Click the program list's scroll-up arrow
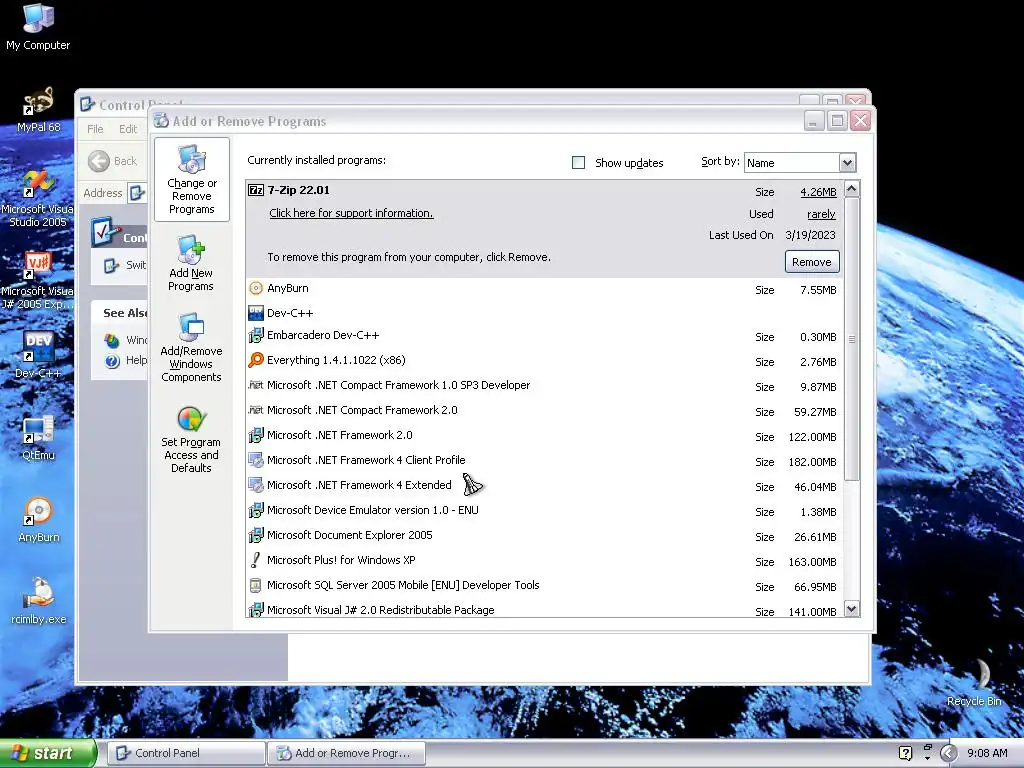This screenshot has width=1024, height=768. pos(852,189)
